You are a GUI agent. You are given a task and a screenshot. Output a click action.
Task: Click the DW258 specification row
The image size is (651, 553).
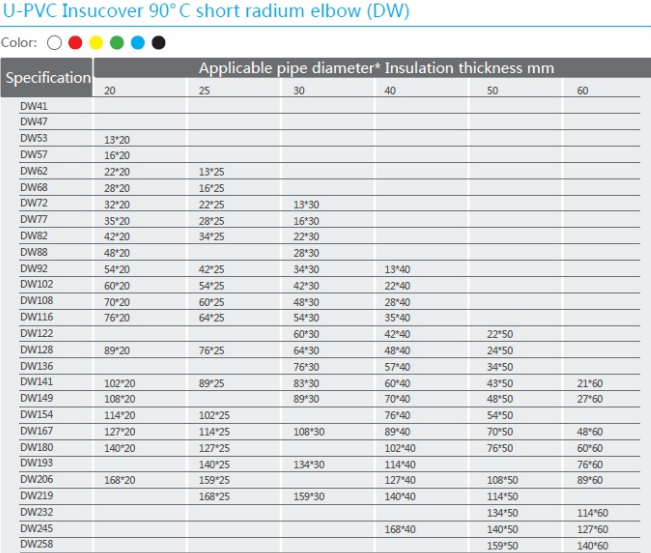point(36,545)
